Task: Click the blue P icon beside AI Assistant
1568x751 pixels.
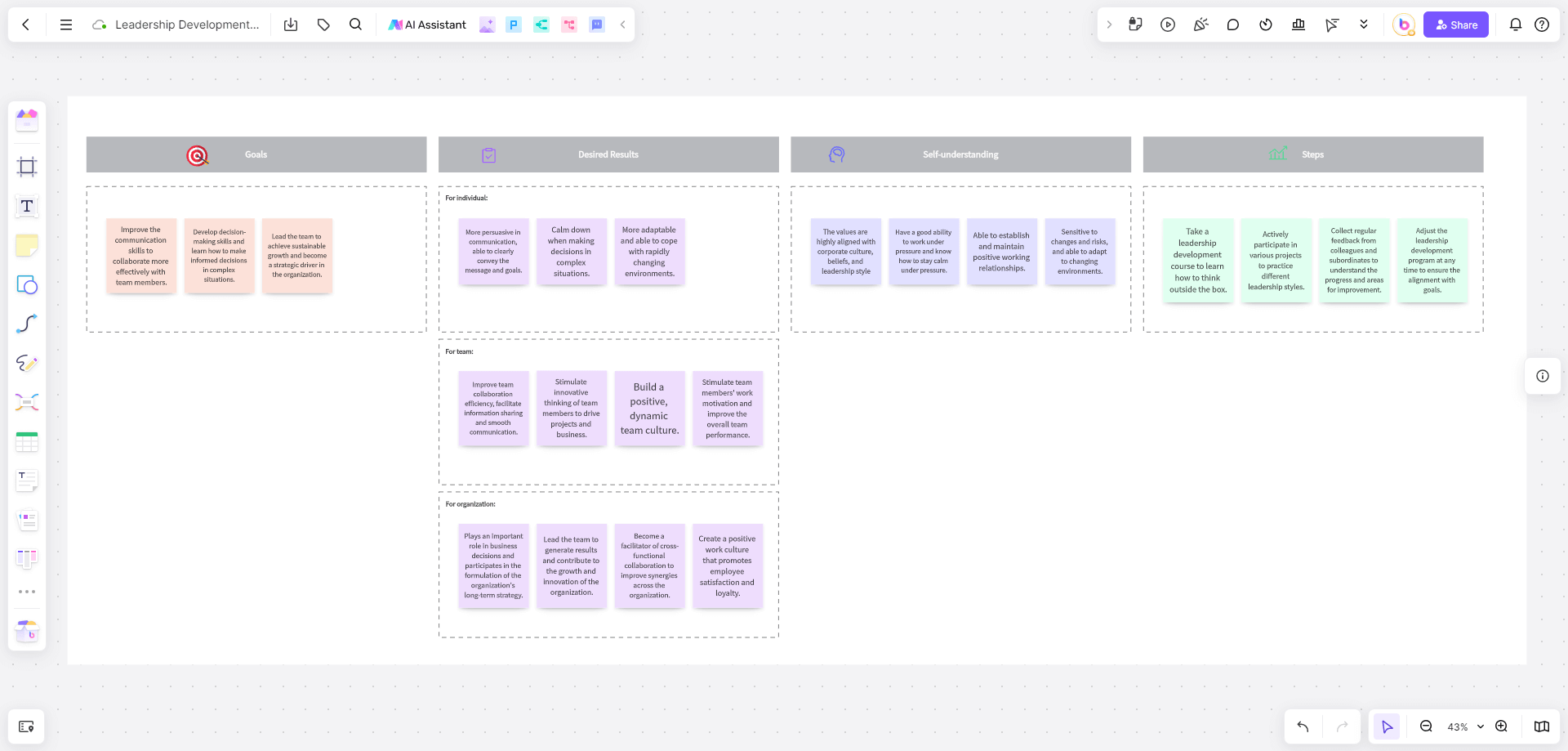Action: [514, 25]
